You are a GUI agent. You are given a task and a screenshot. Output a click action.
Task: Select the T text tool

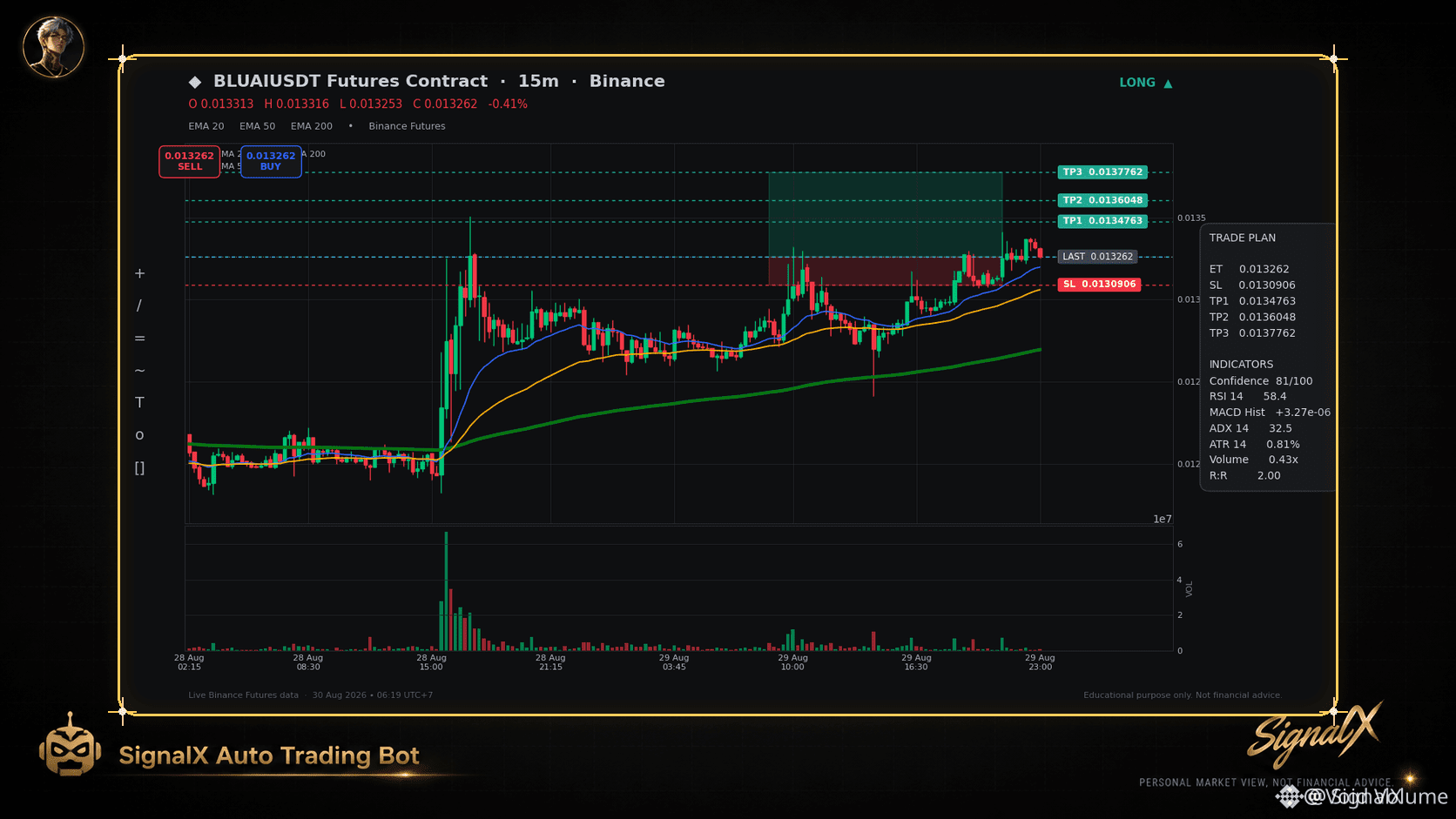point(139,403)
